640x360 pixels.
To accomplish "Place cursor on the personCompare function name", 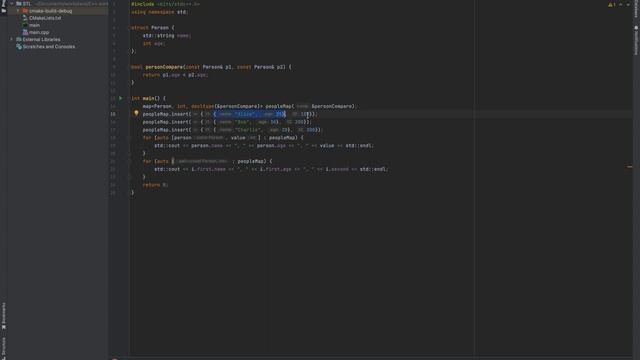I will pos(164,67).
